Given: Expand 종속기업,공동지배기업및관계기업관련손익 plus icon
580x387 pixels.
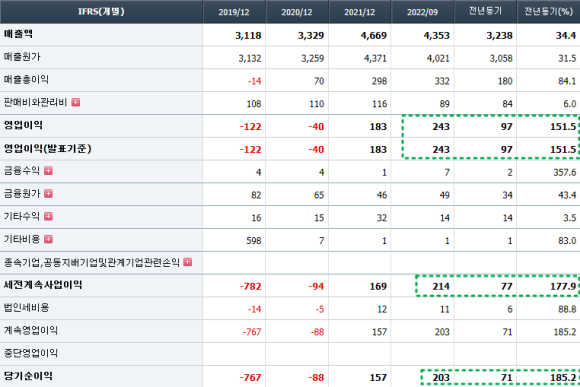Looking at the screenshot, I should (188, 262).
